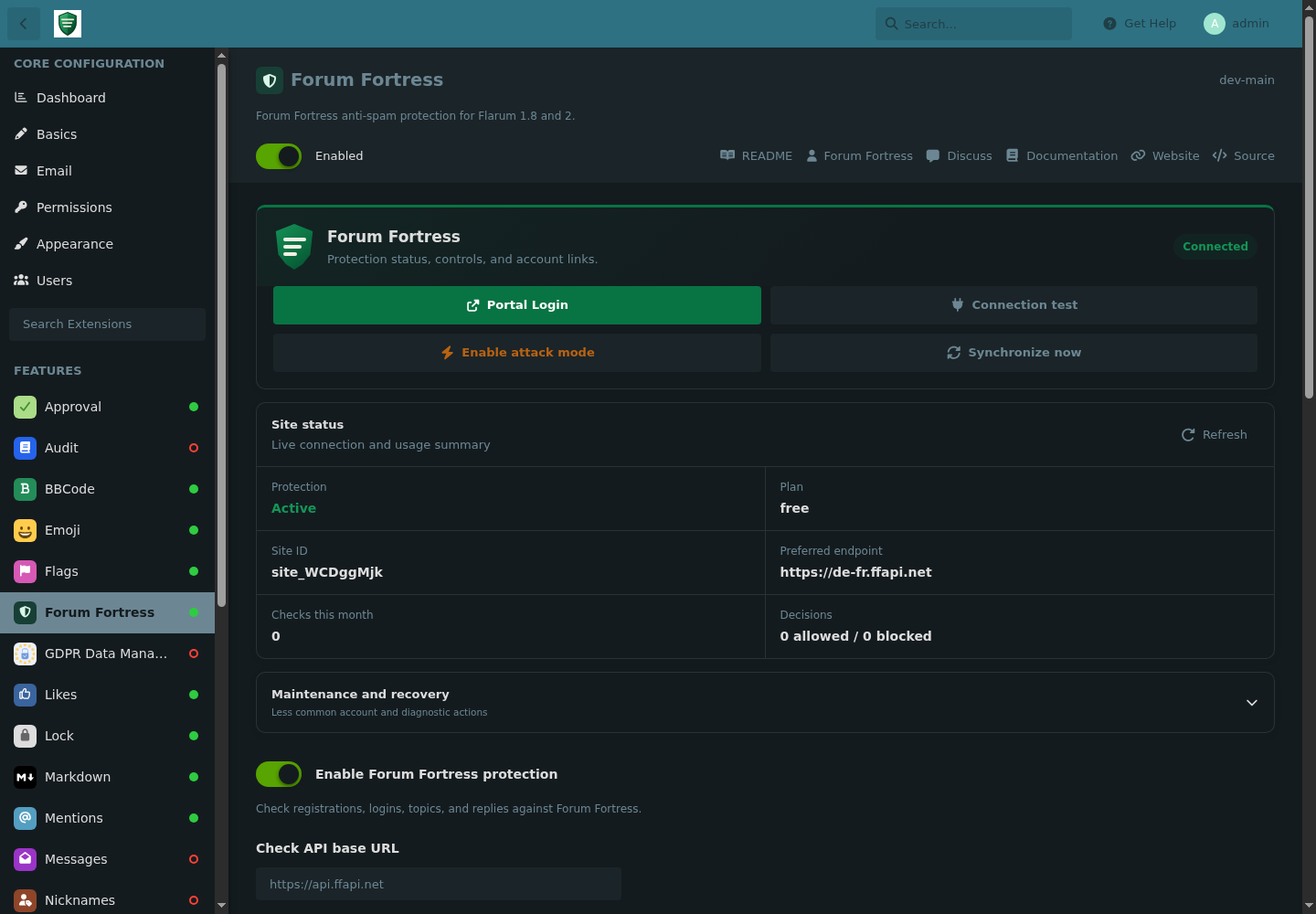
Task: Toggle the Audit status indicator
Action: 194,448
